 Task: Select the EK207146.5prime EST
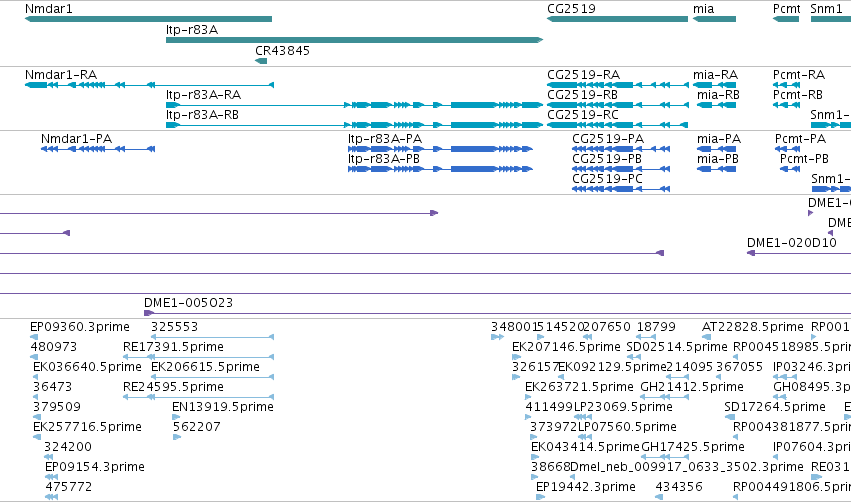[x=516, y=357]
